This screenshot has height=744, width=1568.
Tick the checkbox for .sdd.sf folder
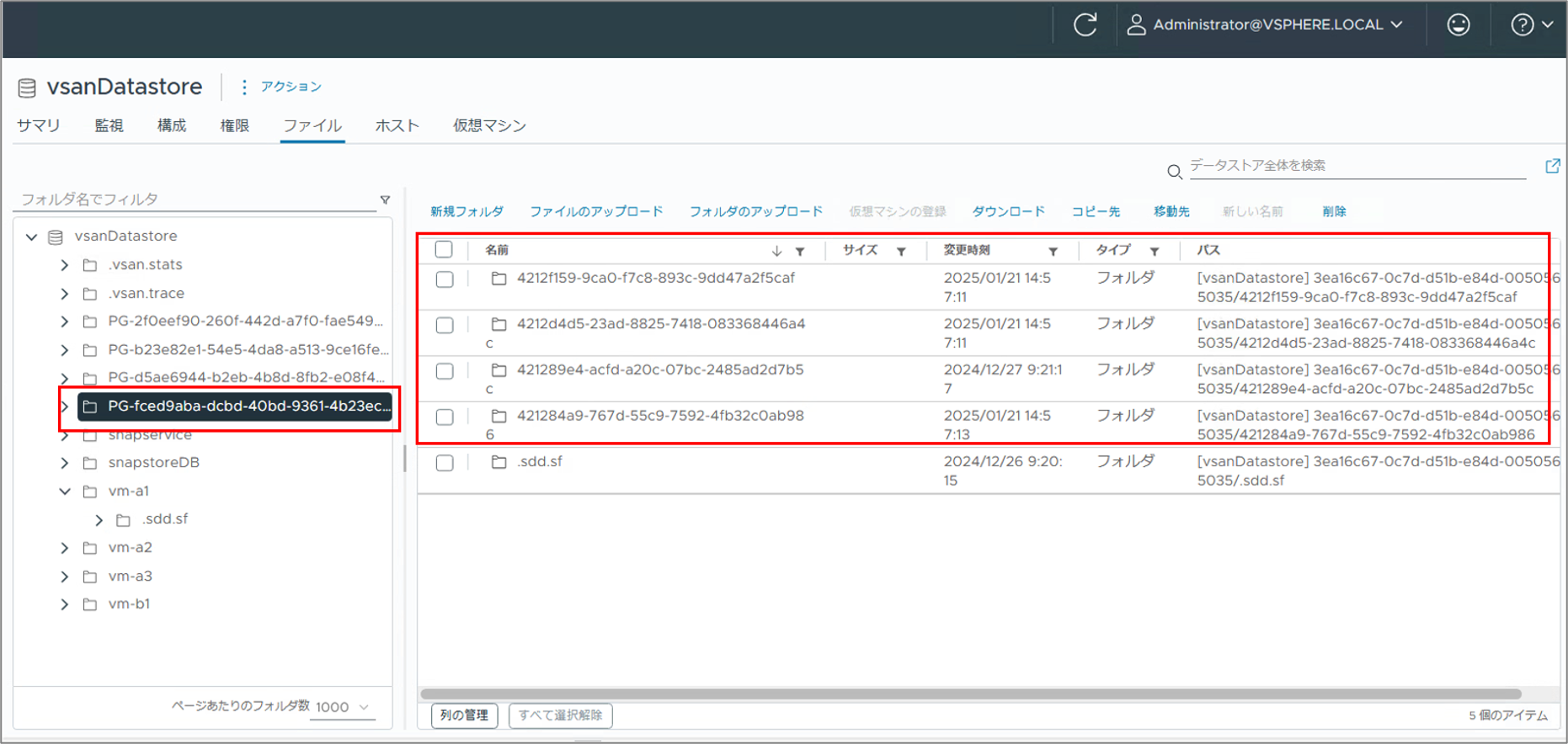[x=445, y=463]
